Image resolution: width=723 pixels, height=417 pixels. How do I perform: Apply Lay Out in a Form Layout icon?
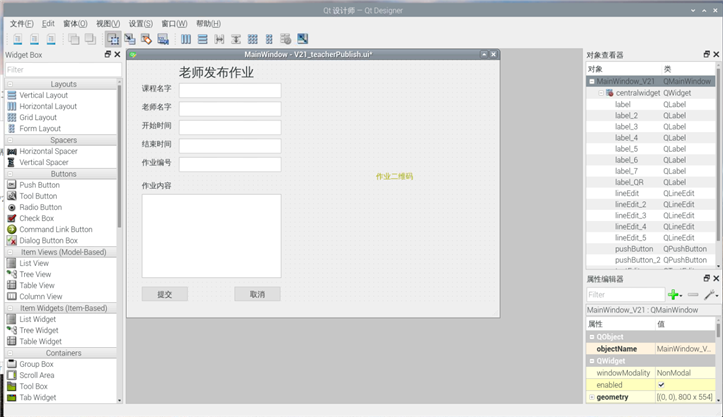[x=269, y=39]
